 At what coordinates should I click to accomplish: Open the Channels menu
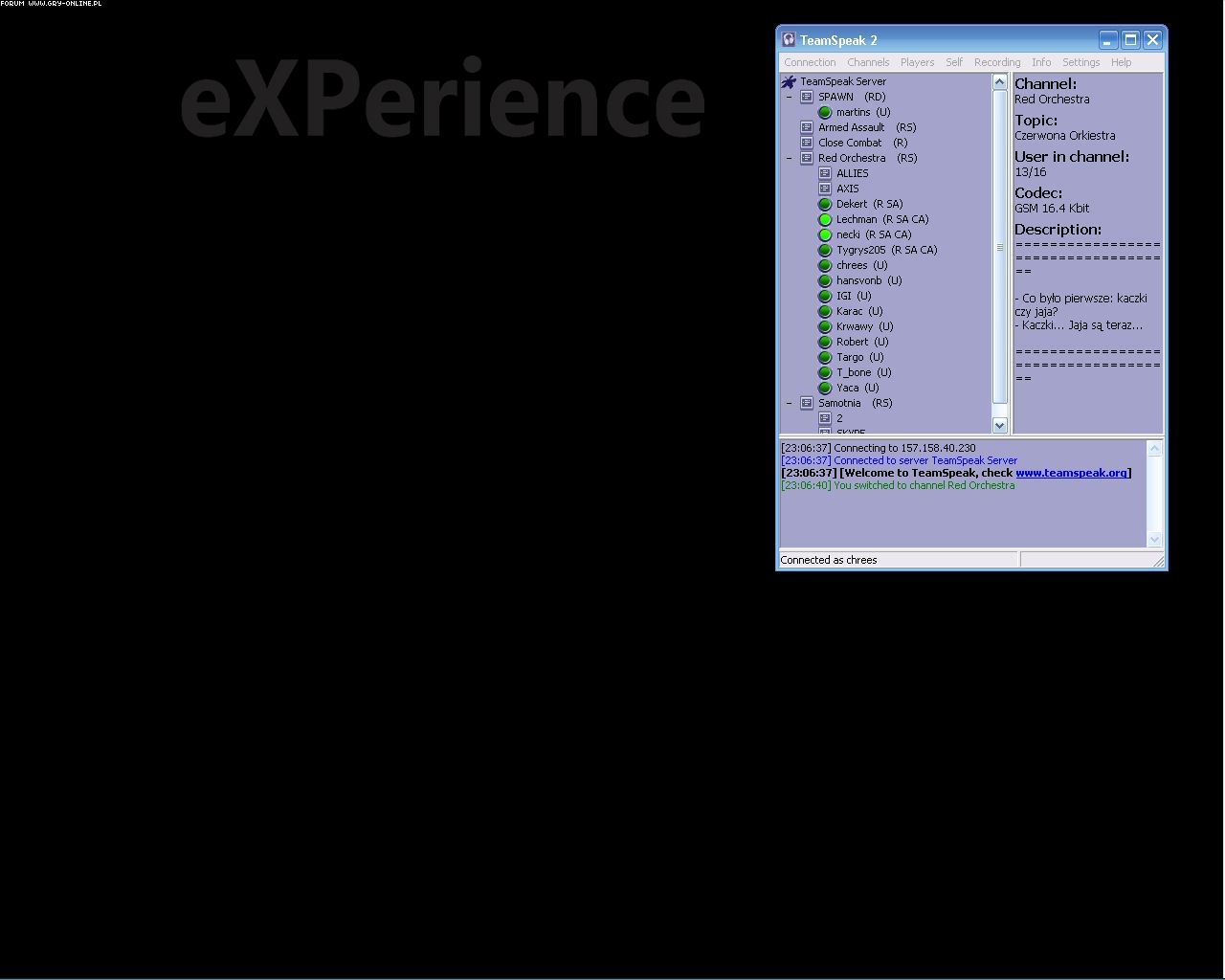click(x=868, y=62)
